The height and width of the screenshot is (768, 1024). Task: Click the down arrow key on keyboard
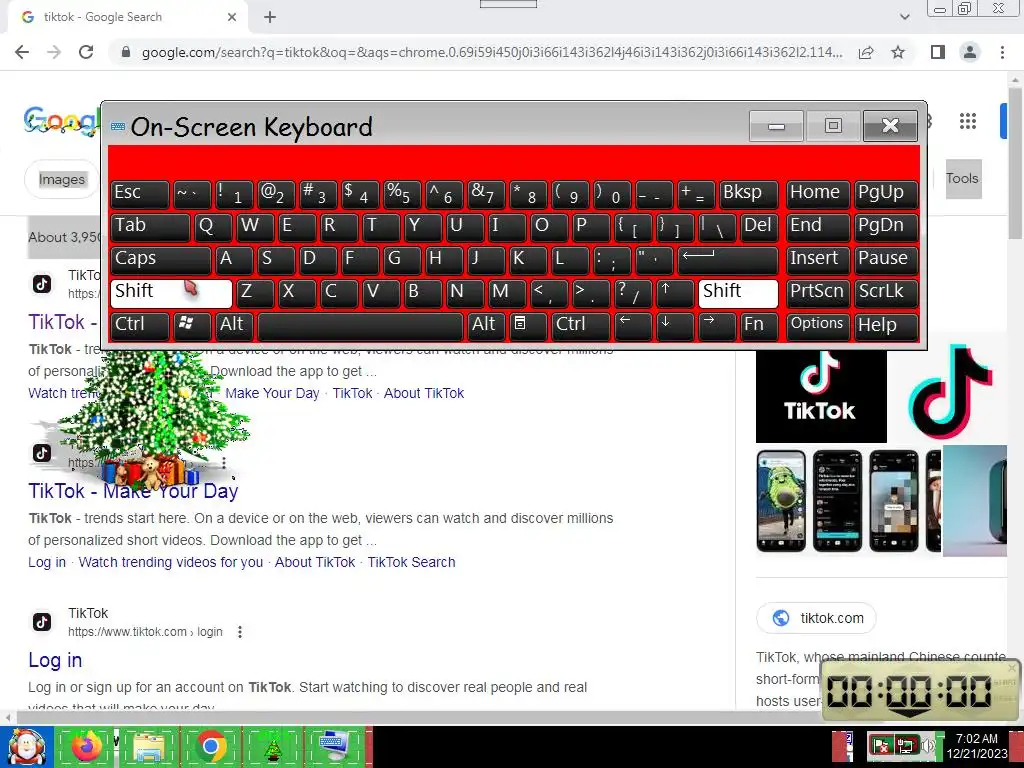coord(675,325)
